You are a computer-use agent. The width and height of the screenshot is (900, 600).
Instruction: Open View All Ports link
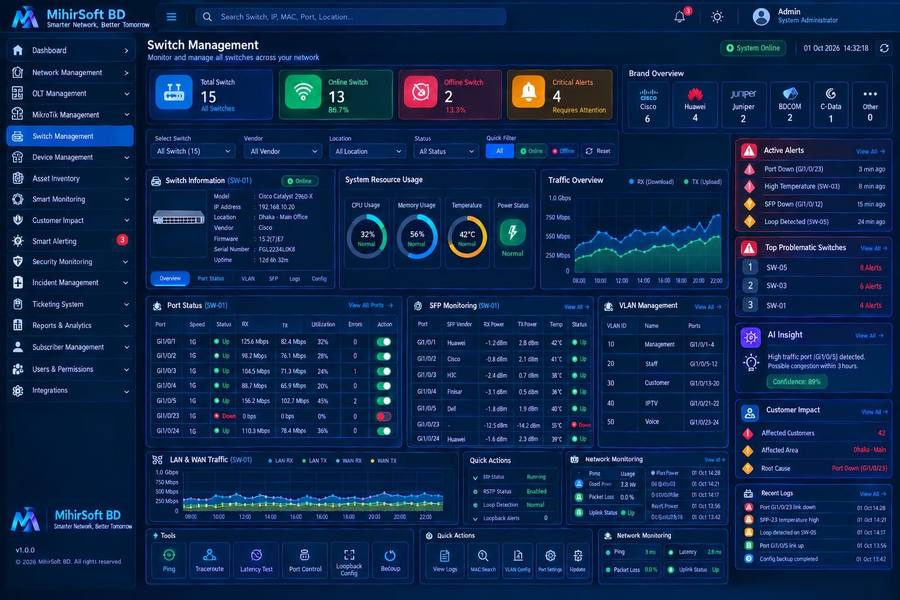[371, 305]
